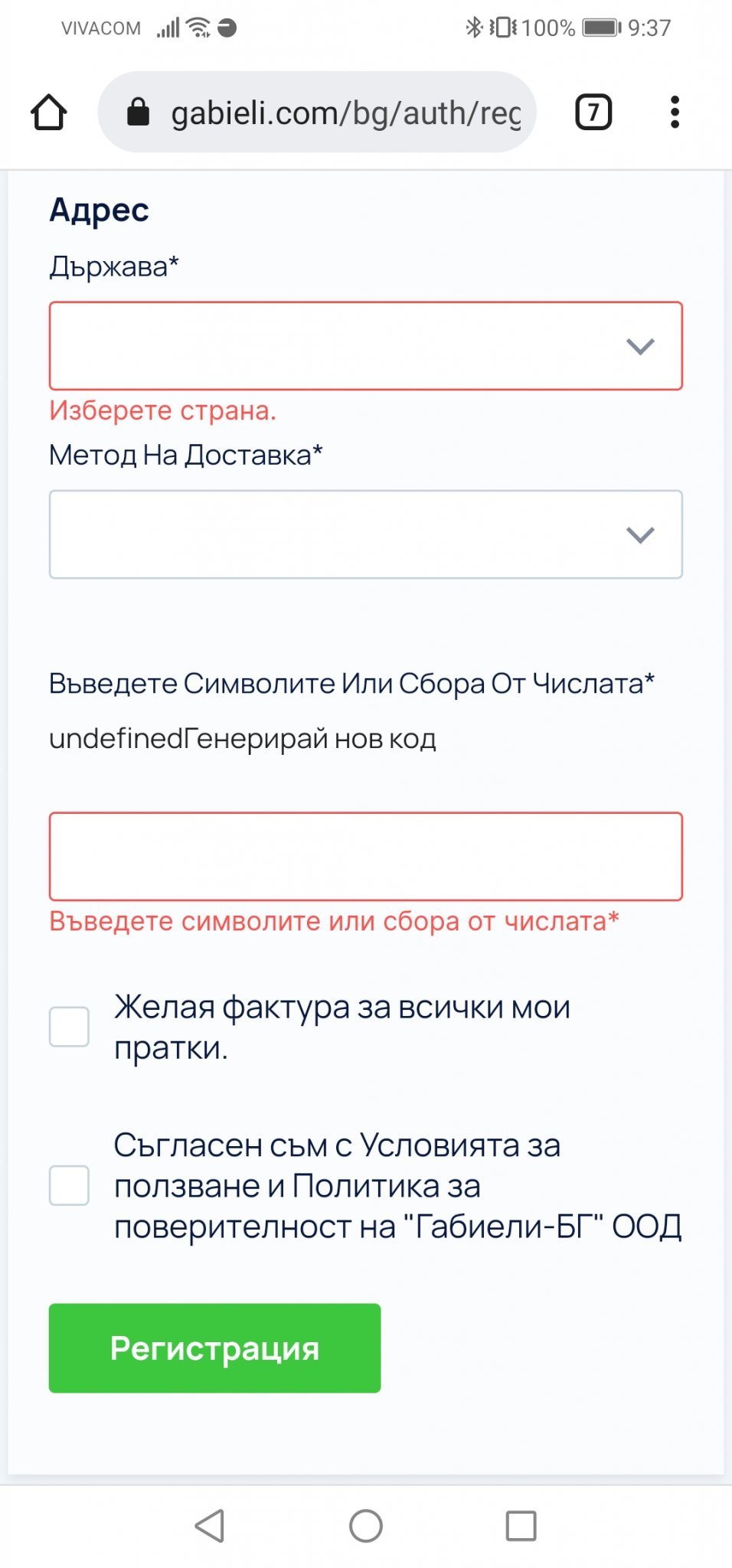Viewport: 732px width, 1568px height.
Task: Click the chevron arrow in country field
Action: click(640, 346)
